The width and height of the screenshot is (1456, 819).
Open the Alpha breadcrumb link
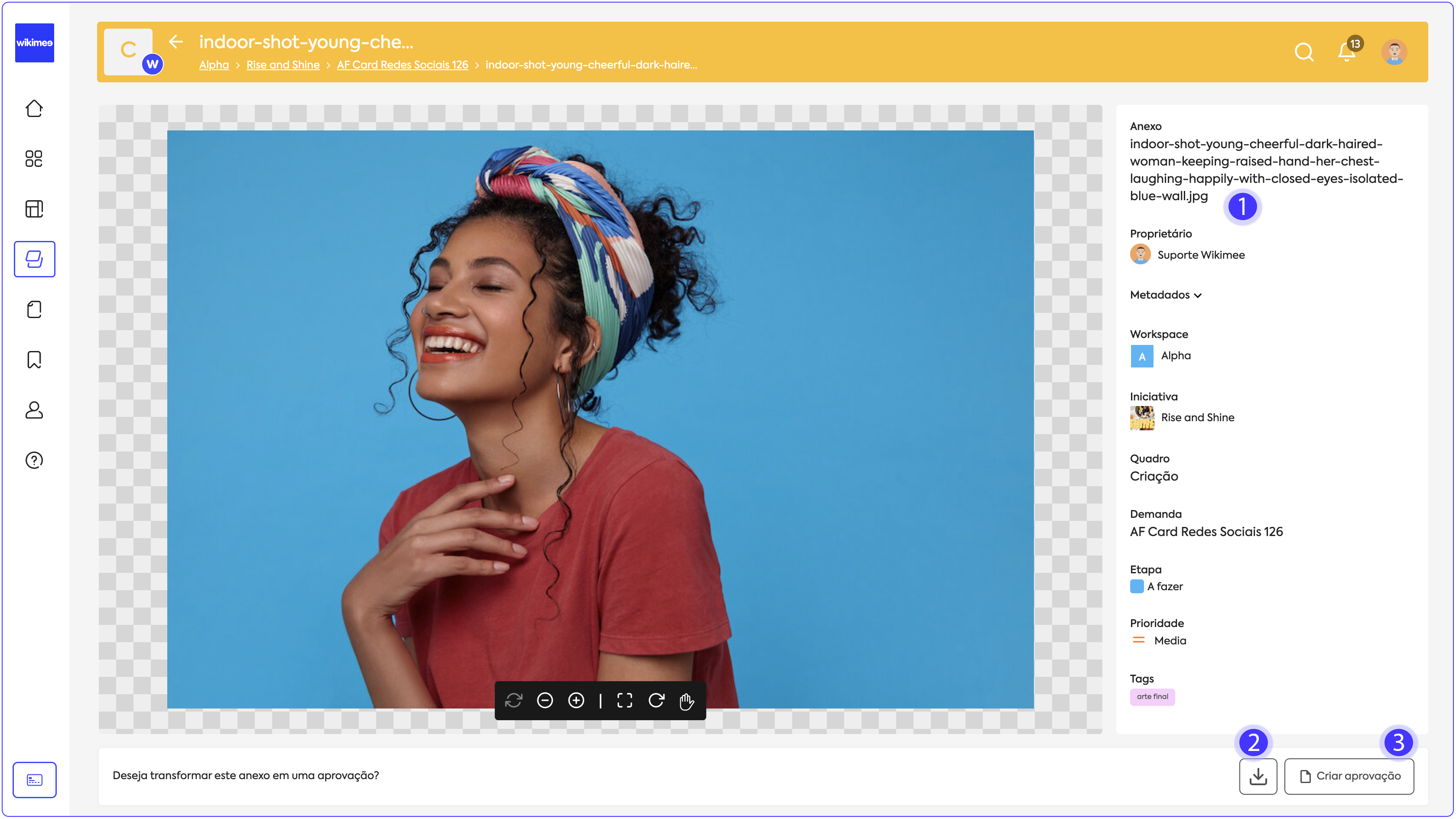[x=214, y=65]
